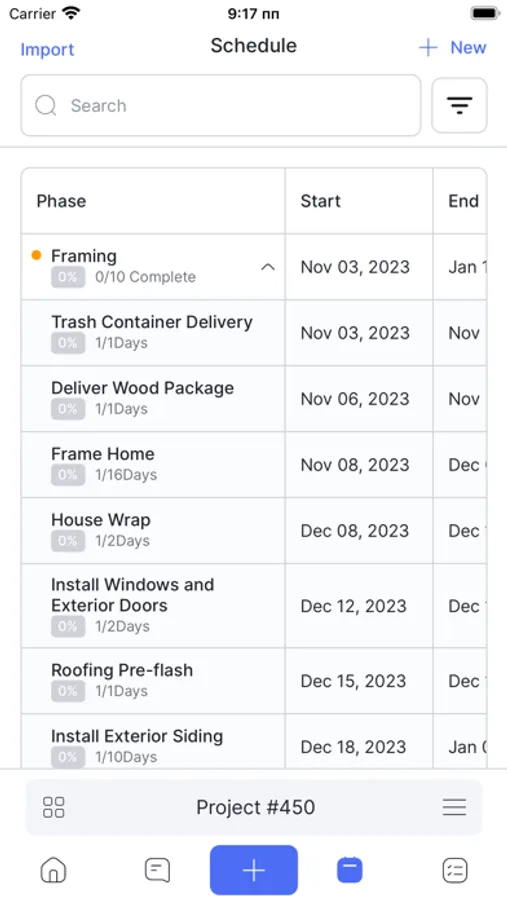This screenshot has height=900, width=507.
Task: Open the grid dashboard icon beside Project #450
Action: 54,807
